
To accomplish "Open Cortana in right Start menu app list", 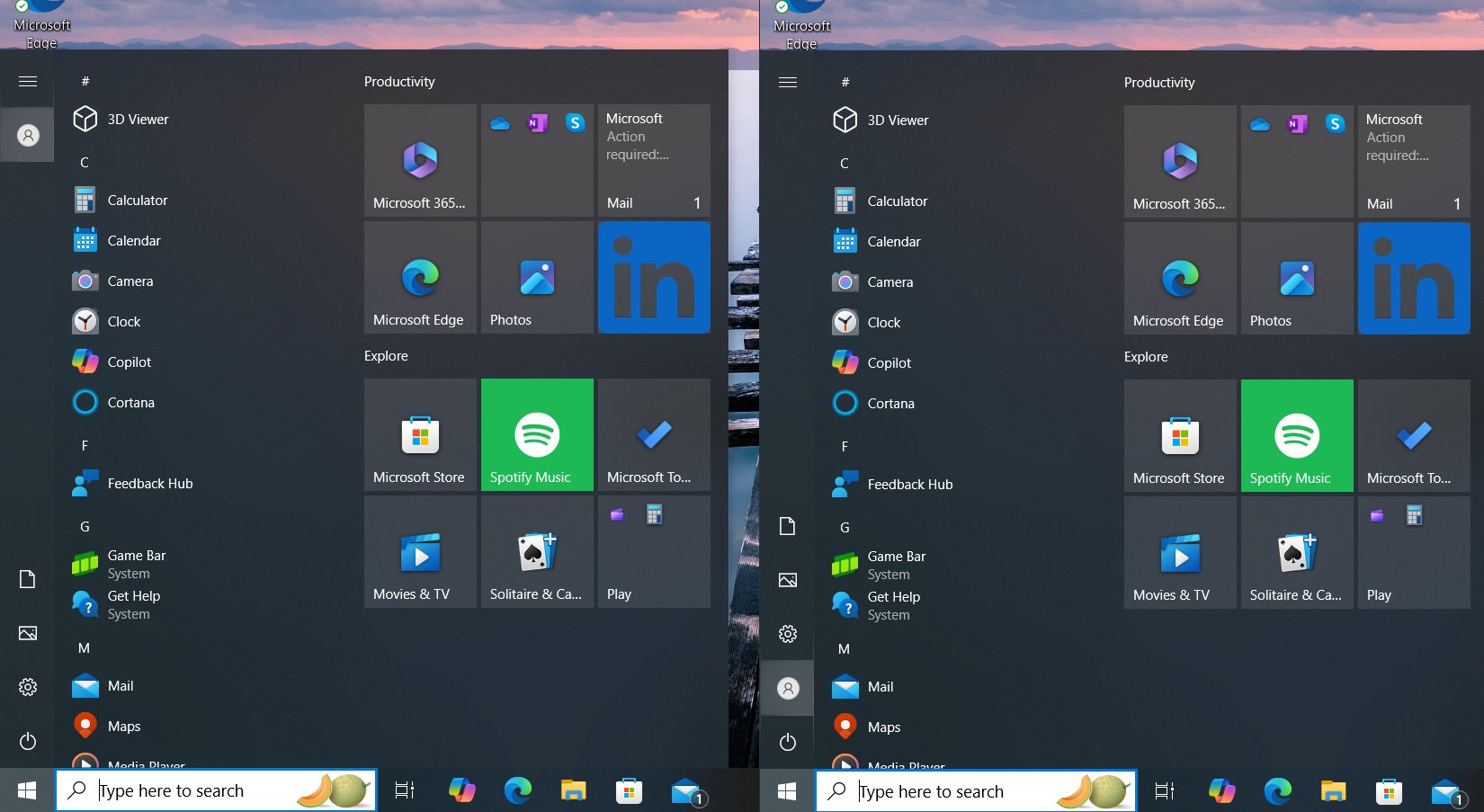I will pyautogui.click(x=890, y=404).
